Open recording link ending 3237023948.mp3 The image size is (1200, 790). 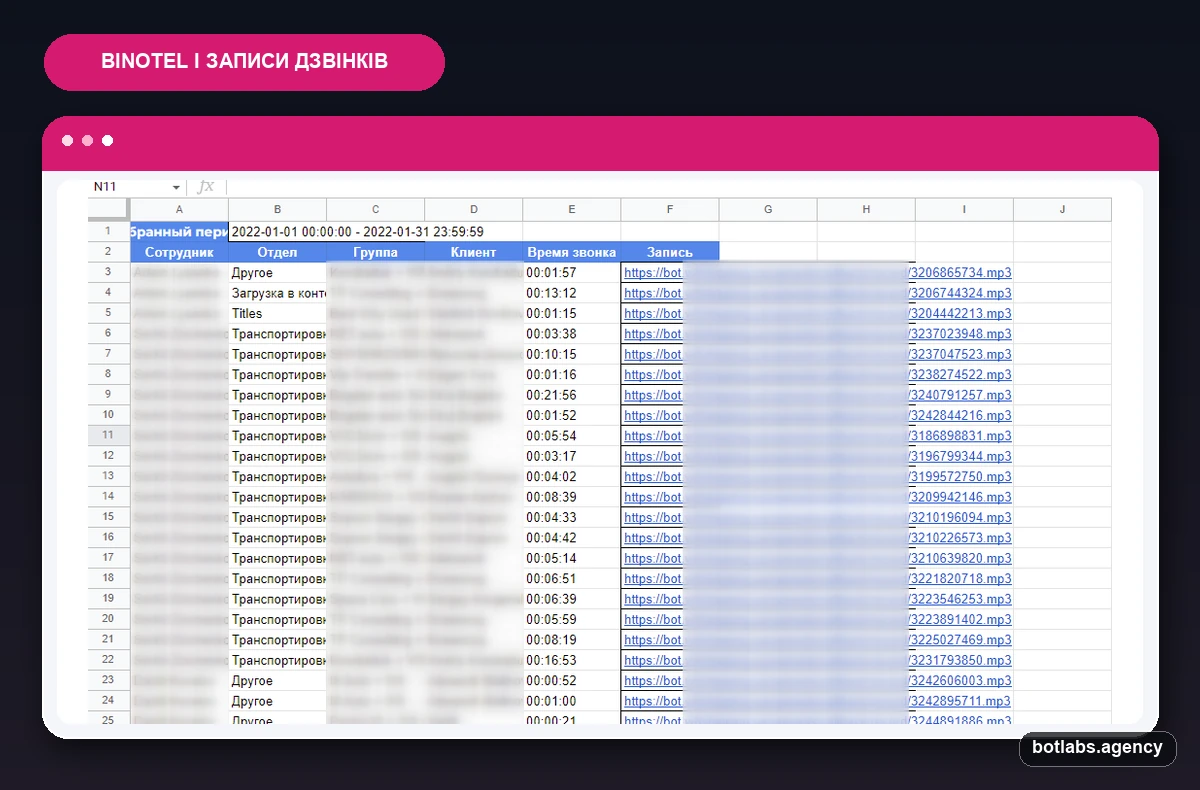point(817,334)
